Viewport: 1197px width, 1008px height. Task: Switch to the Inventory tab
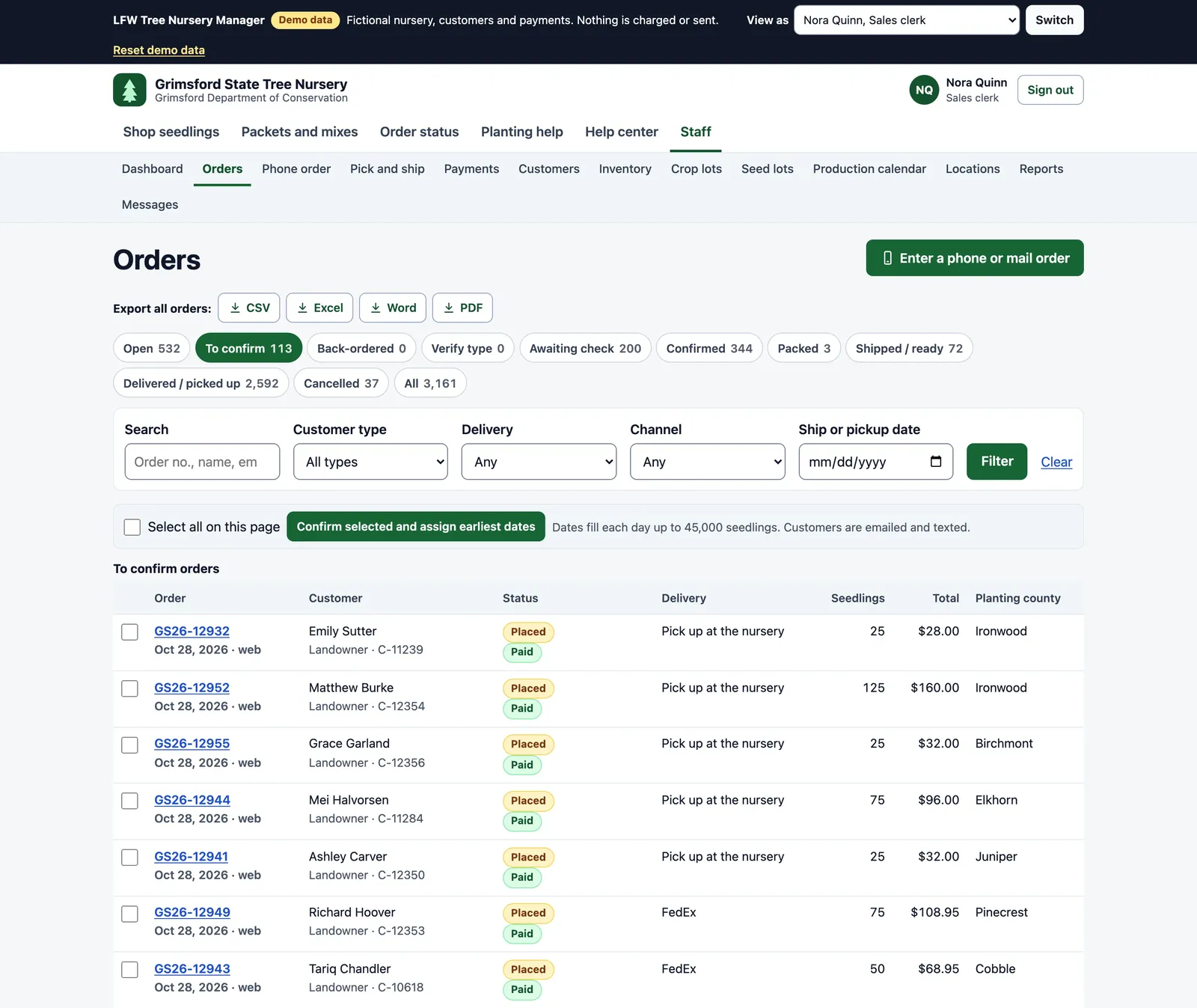(x=625, y=169)
